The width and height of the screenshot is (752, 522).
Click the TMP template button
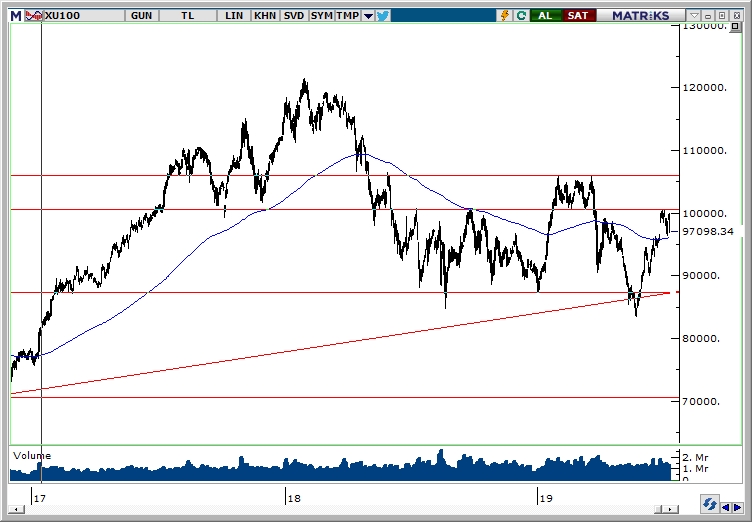pyautogui.click(x=347, y=16)
